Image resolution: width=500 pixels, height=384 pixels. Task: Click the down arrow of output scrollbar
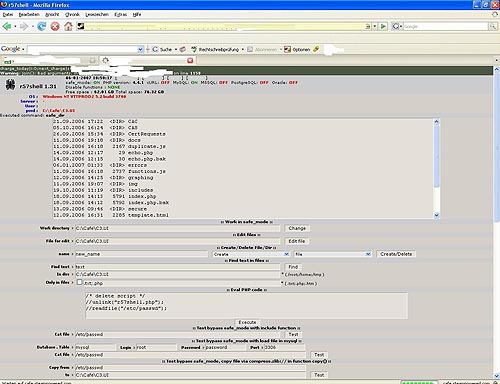pyautogui.click(x=437, y=215)
